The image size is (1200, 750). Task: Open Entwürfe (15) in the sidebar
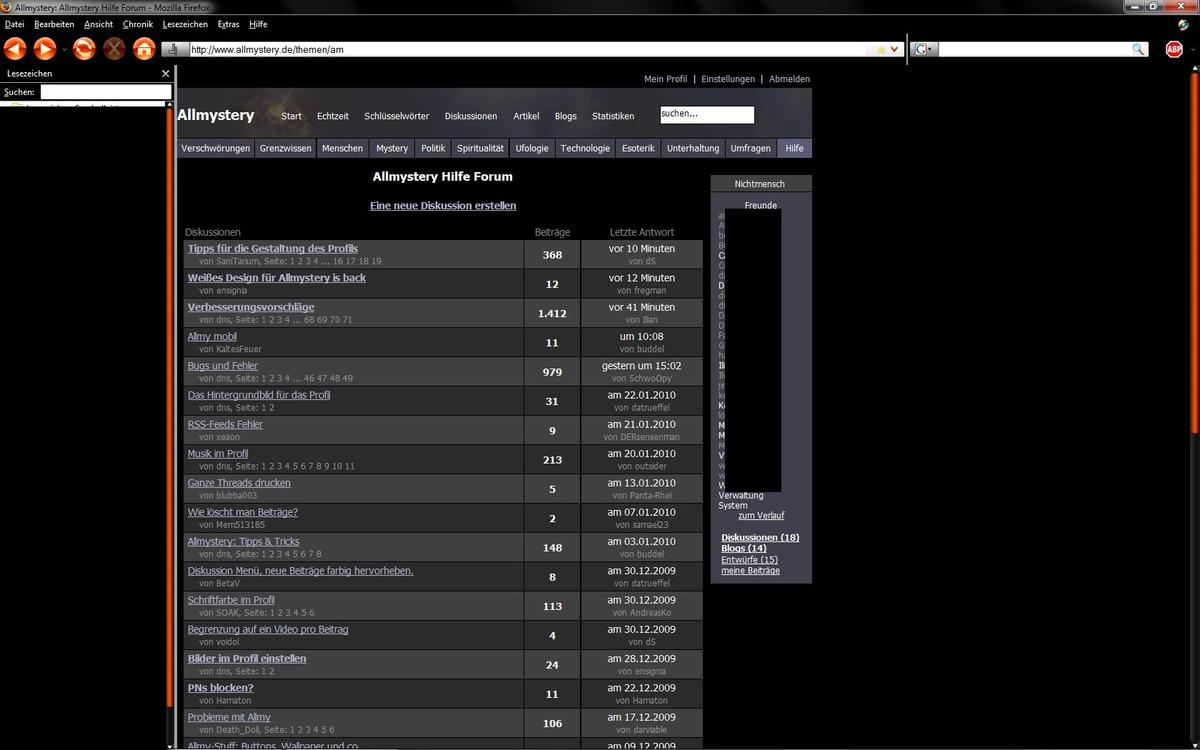pos(749,559)
